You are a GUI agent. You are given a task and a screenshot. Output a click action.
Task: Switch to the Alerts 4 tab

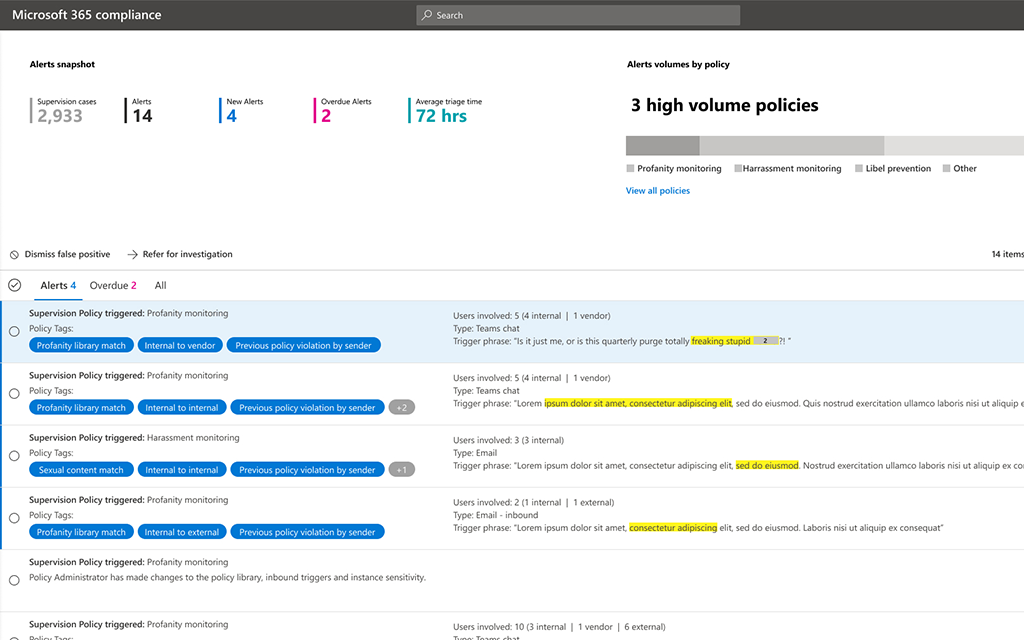pyautogui.click(x=58, y=285)
